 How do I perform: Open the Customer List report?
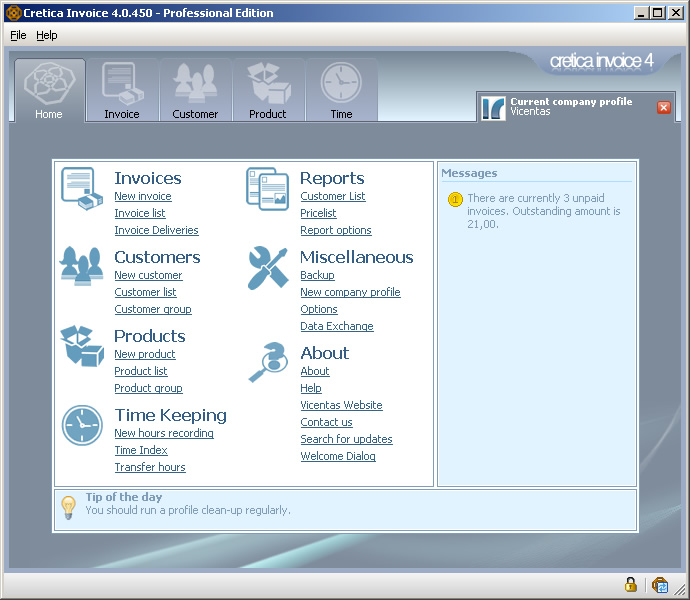333,196
